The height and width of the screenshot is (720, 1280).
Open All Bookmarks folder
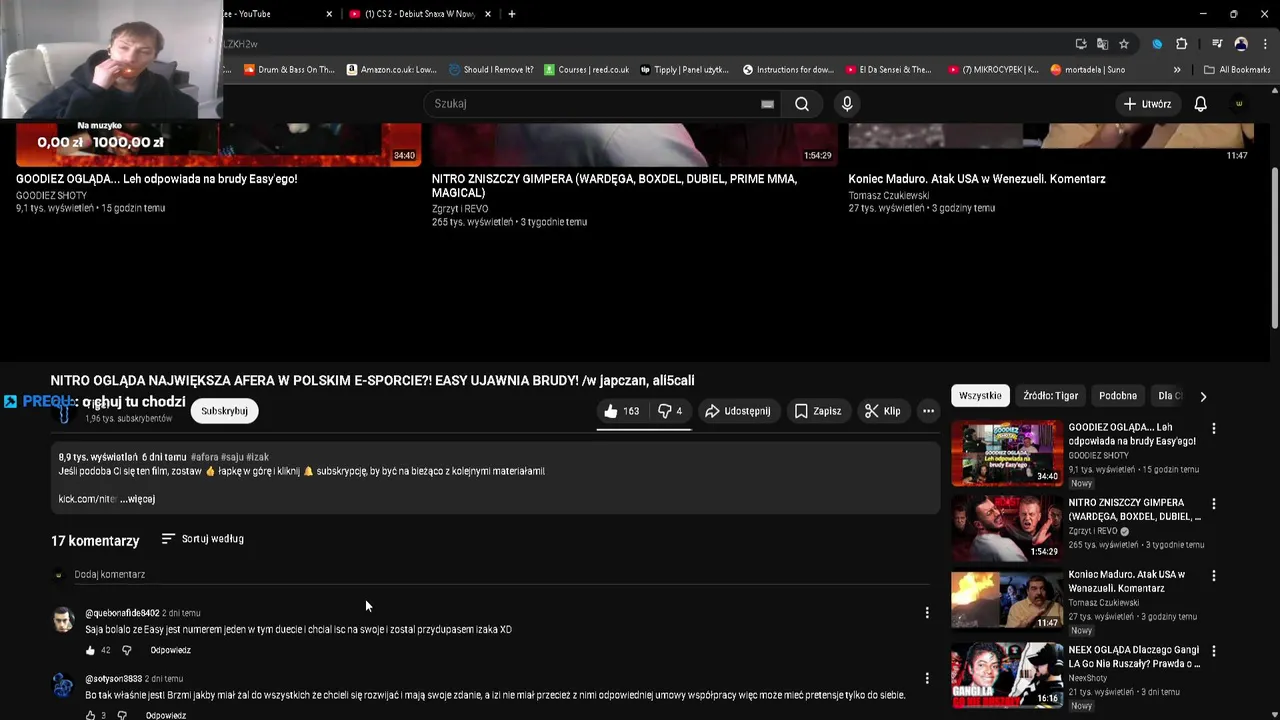[1237, 70]
